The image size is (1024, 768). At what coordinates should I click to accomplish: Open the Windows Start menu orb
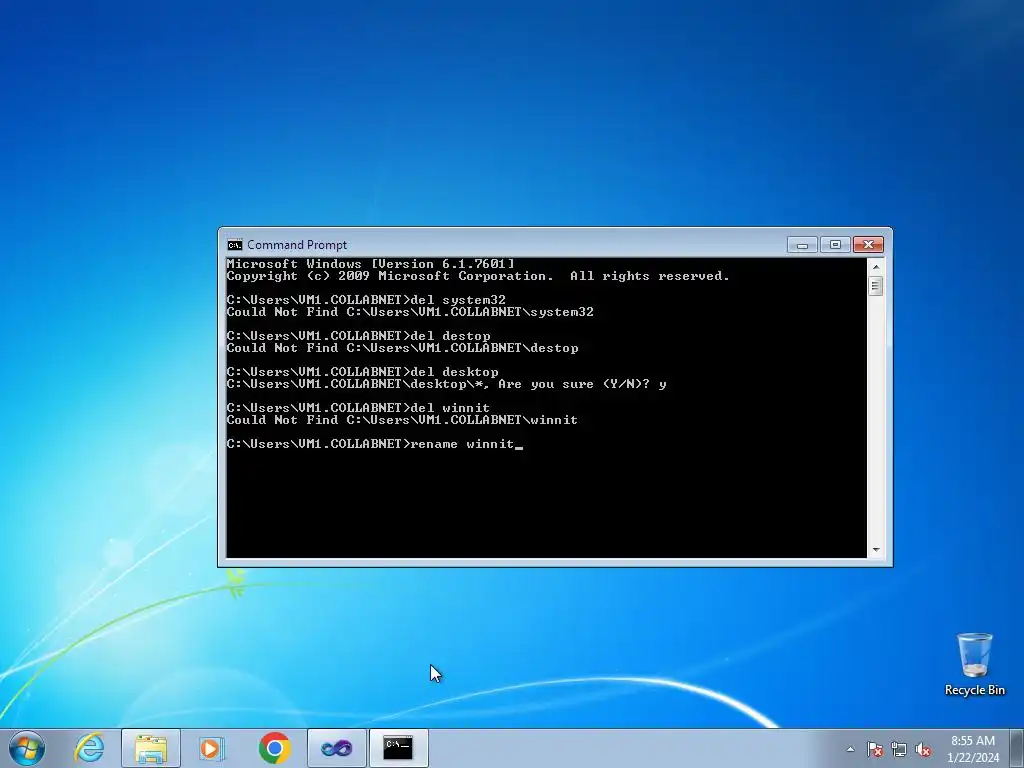(x=27, y=748)
